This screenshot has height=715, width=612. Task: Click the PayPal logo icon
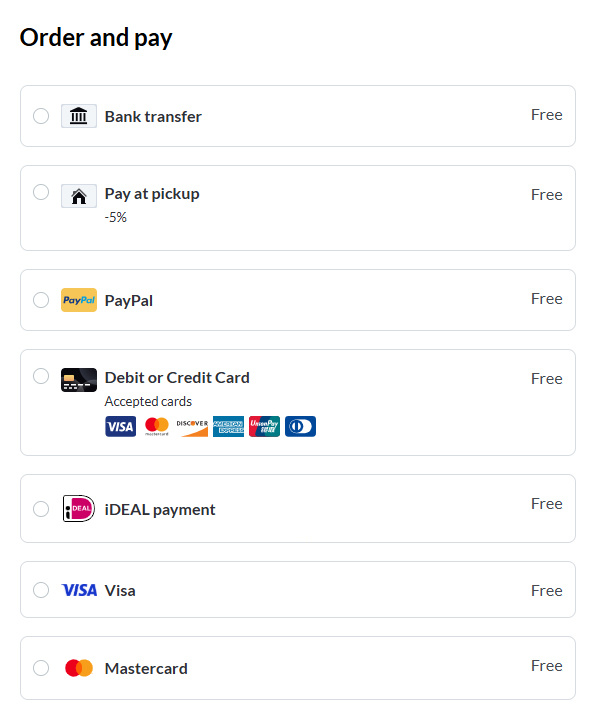click(x=79, y=300)
